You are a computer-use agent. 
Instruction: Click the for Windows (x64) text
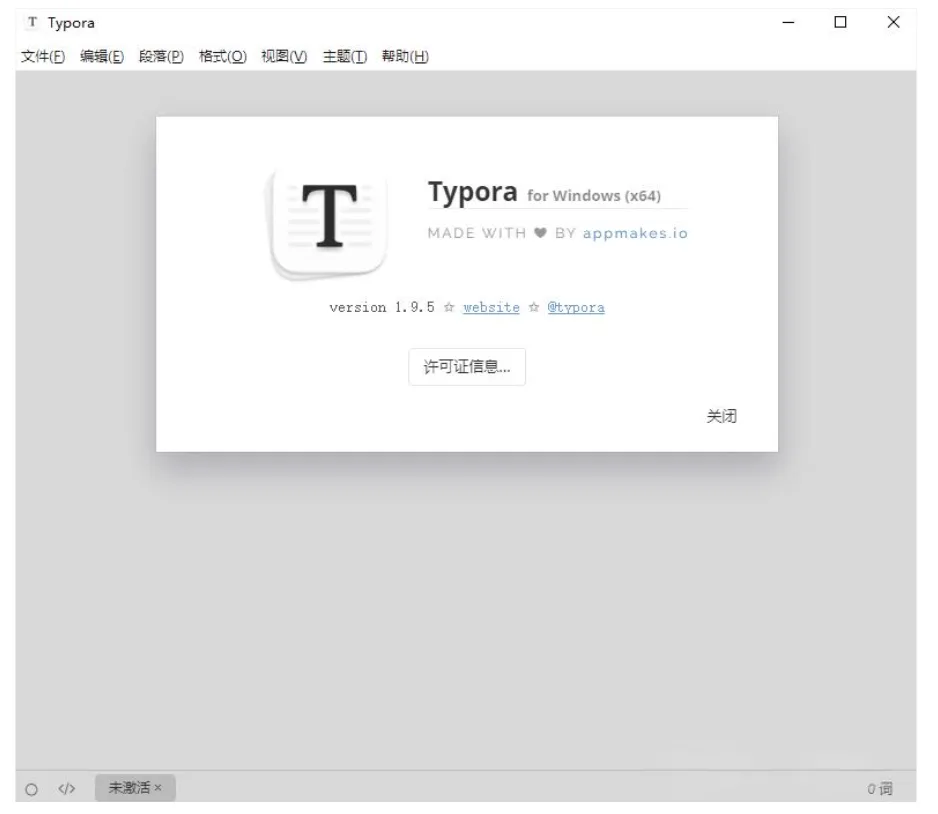pyautogui.click(x=594, y=196)
